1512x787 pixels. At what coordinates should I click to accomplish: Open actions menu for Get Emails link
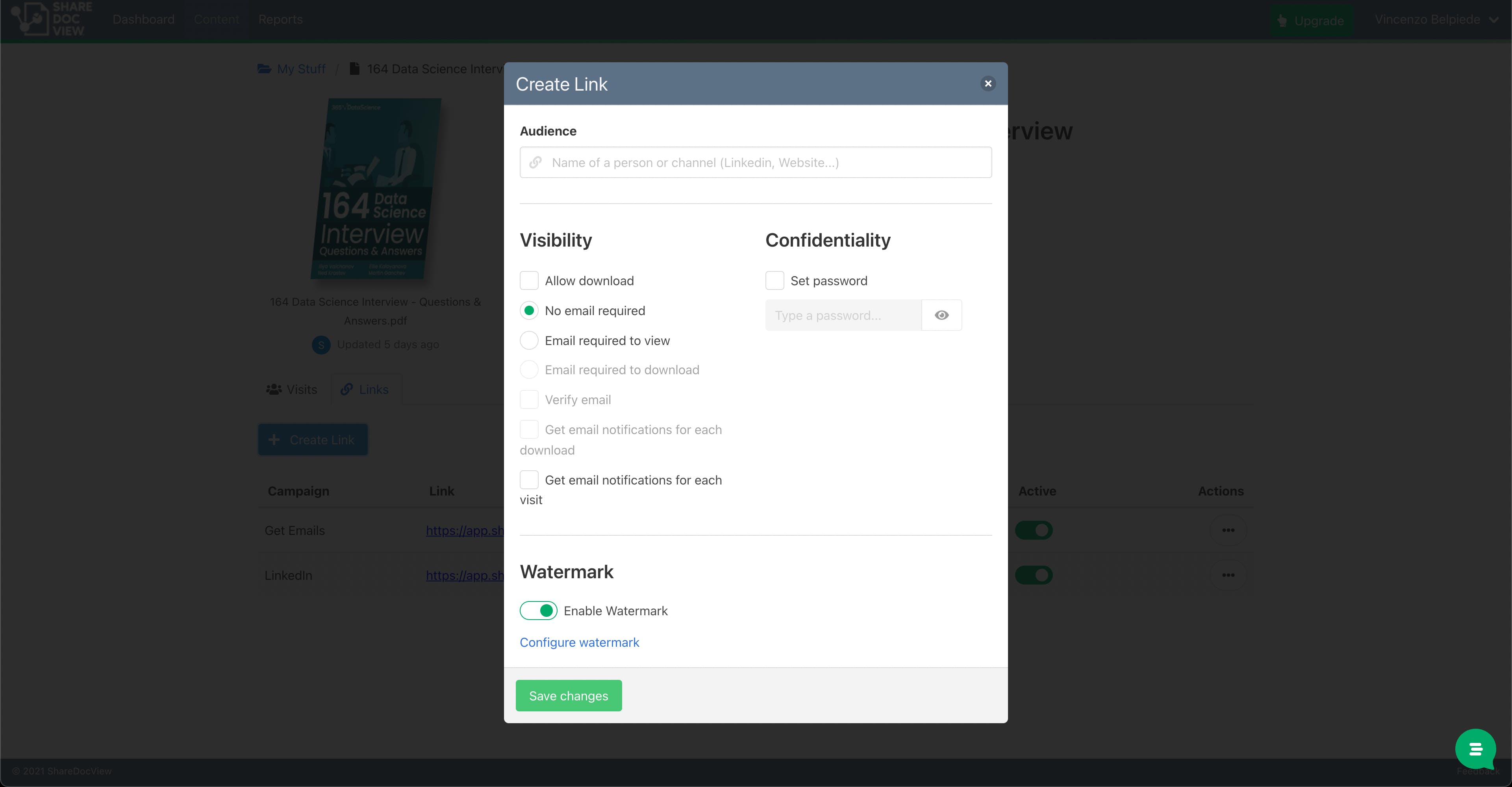coord(1228,530)
